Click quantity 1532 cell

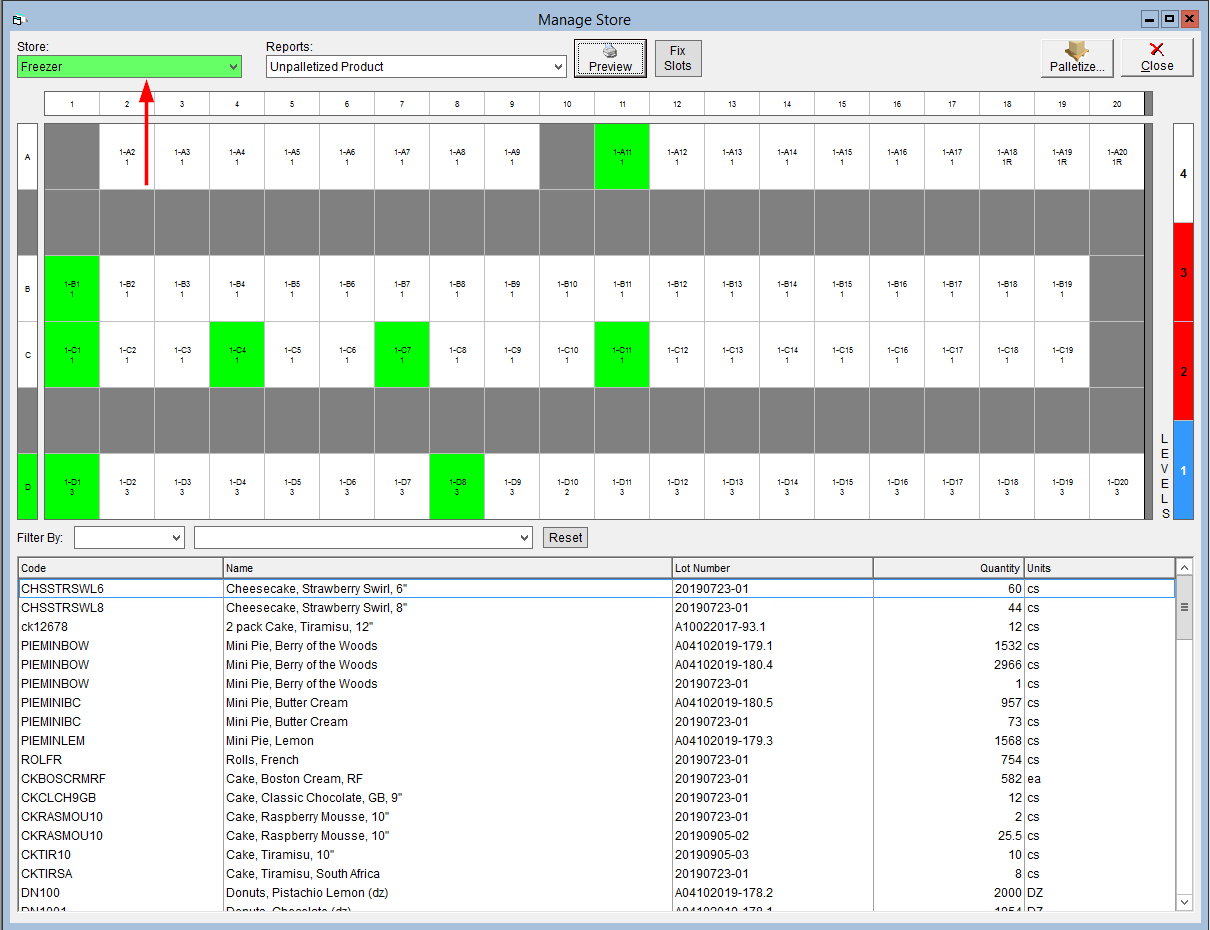[x=949, y=646]
